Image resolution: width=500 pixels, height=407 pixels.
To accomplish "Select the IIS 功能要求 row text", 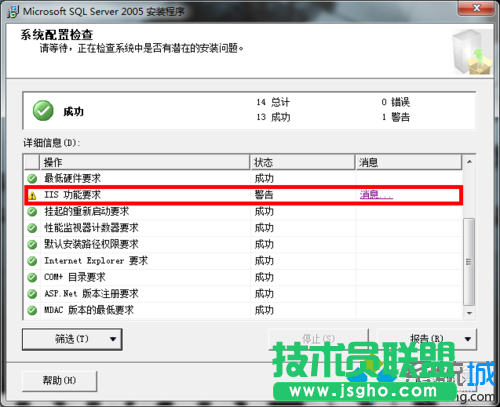I will point(73,195).
